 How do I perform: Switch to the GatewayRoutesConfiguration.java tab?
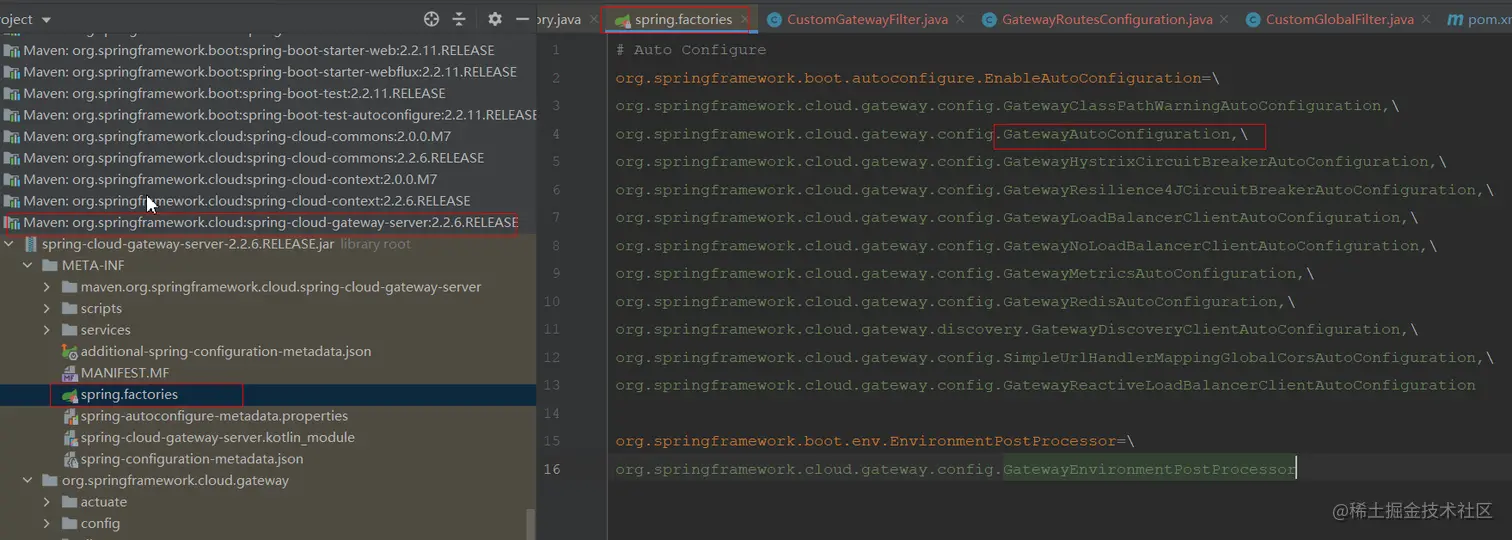click(x=1107, y=20)
